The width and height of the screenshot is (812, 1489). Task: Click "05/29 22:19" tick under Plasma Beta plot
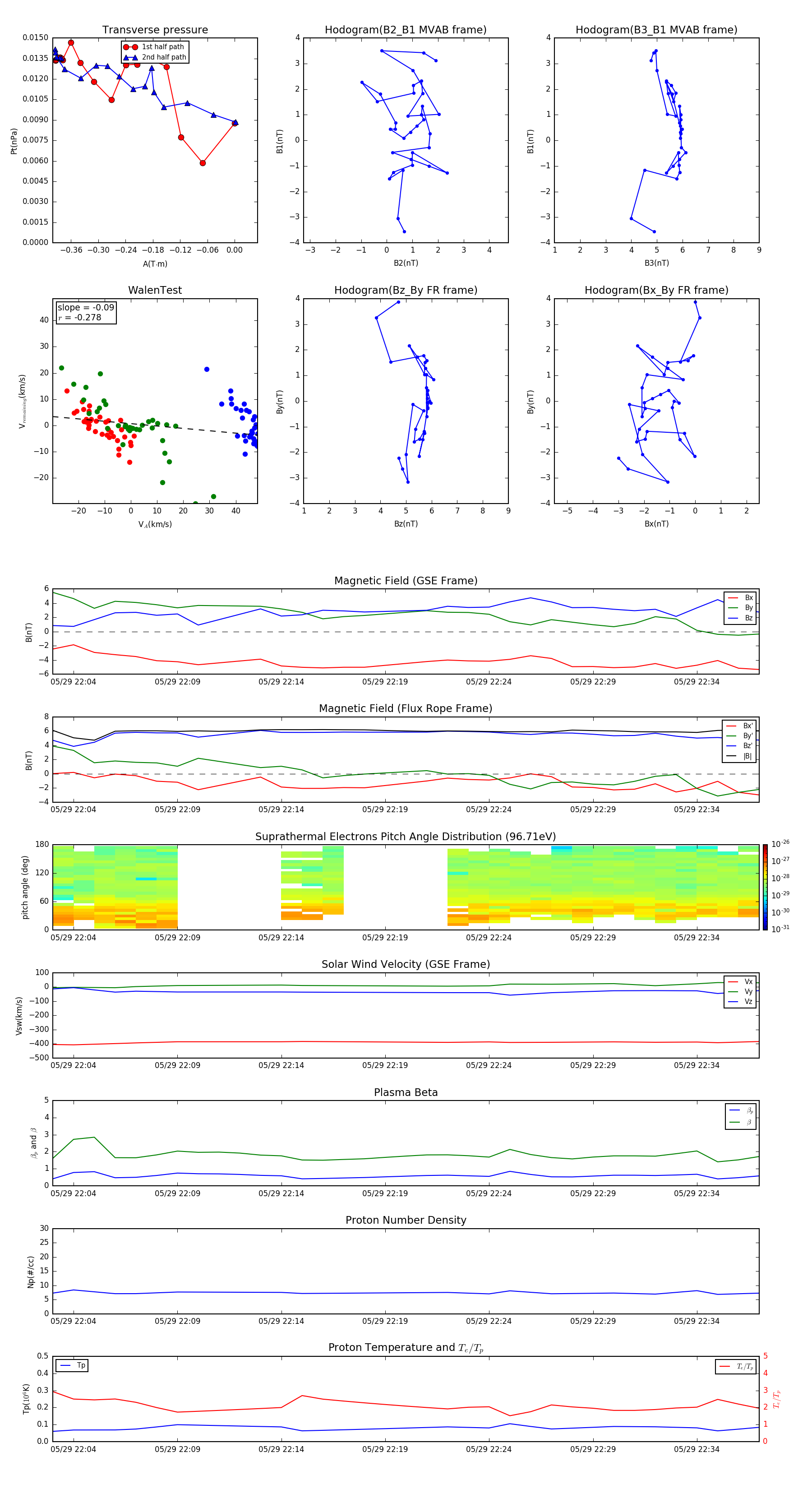point(385,1193)
